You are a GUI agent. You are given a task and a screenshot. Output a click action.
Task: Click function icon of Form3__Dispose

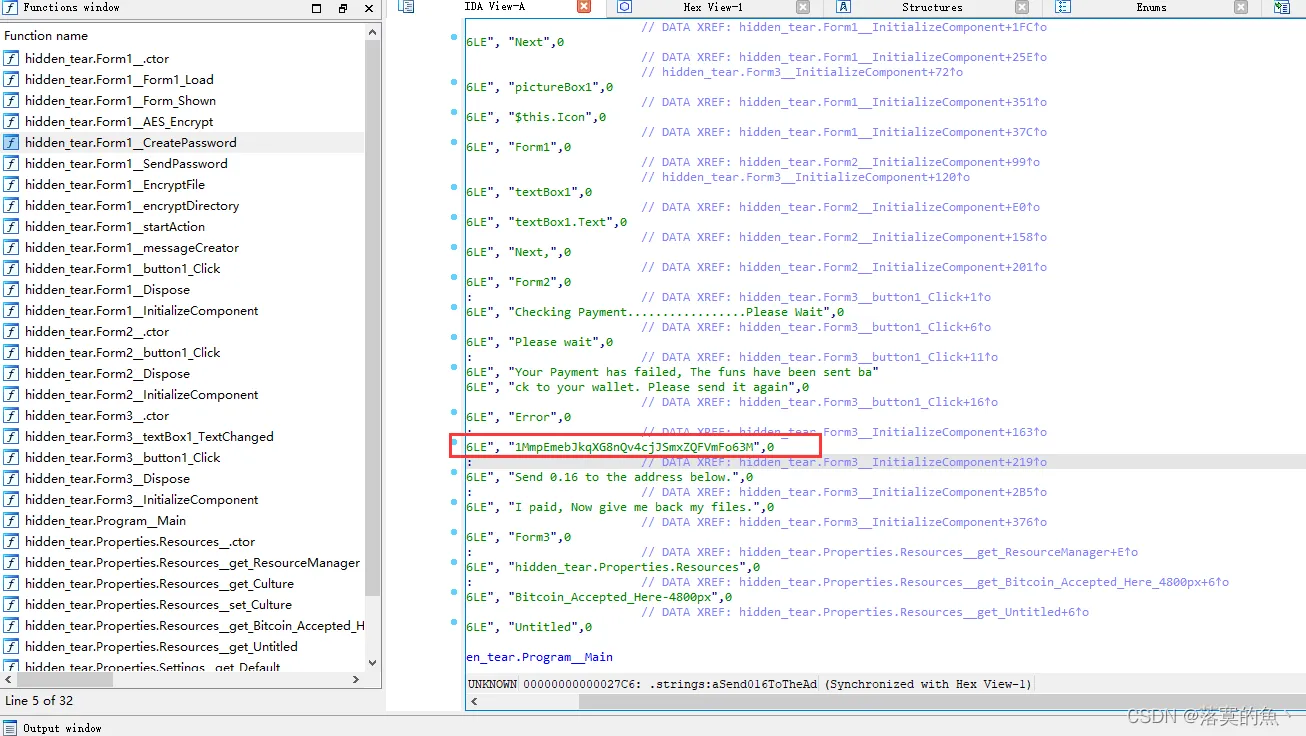tap(11, 478)
